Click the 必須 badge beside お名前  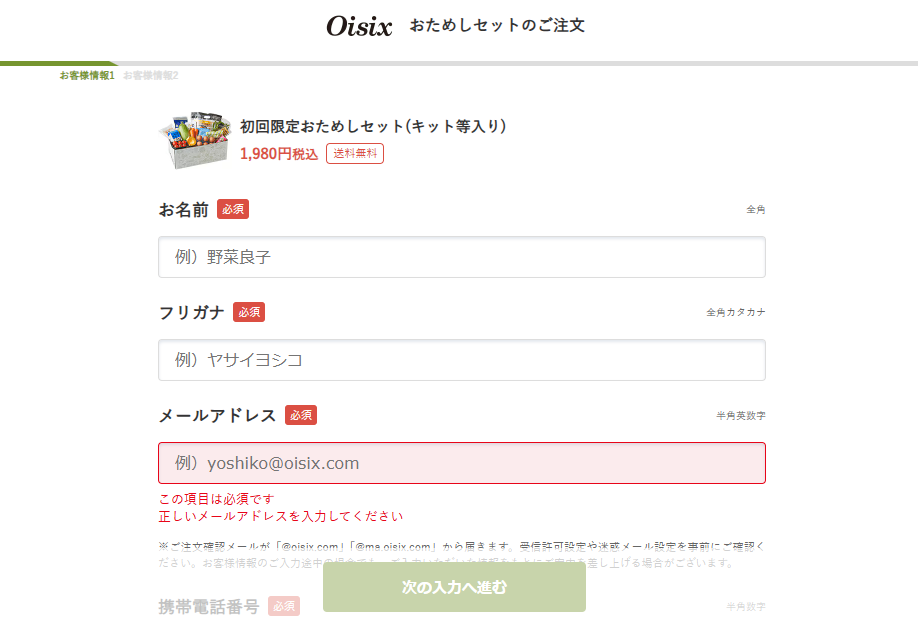pyautogui.click(x=233, y=209)
